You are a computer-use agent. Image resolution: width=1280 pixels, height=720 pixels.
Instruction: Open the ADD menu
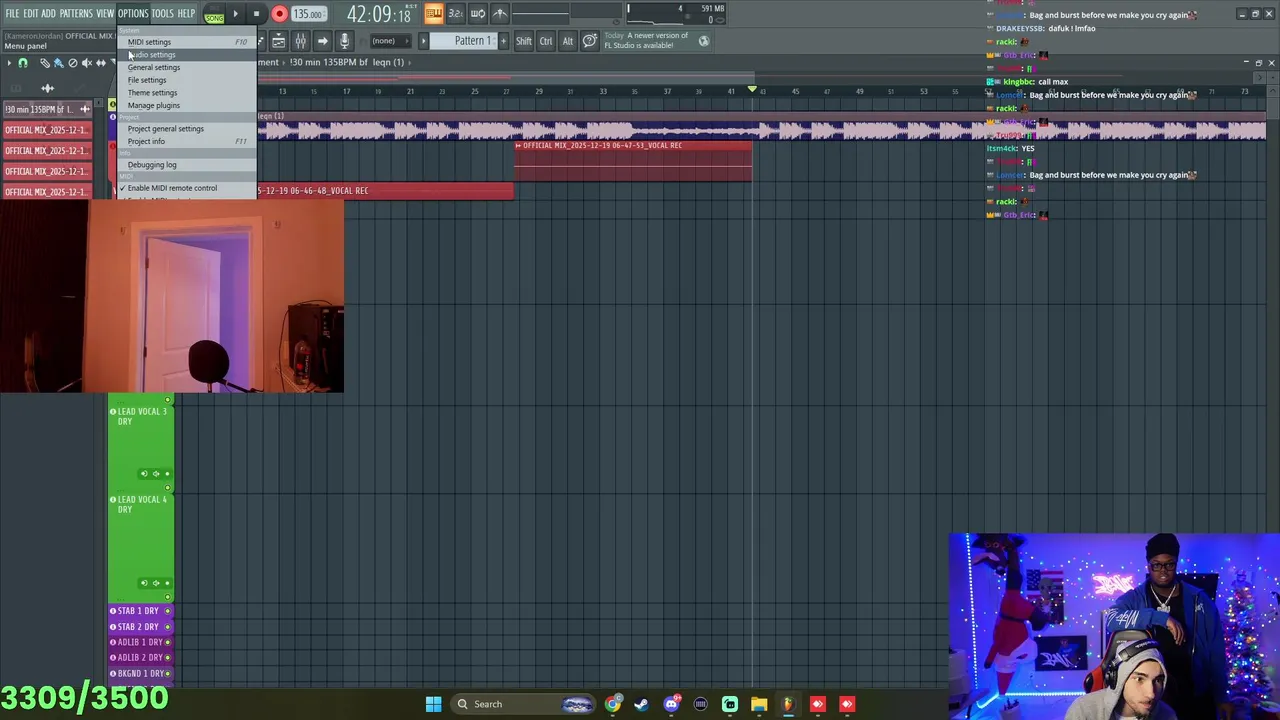(x=48, y=13)
